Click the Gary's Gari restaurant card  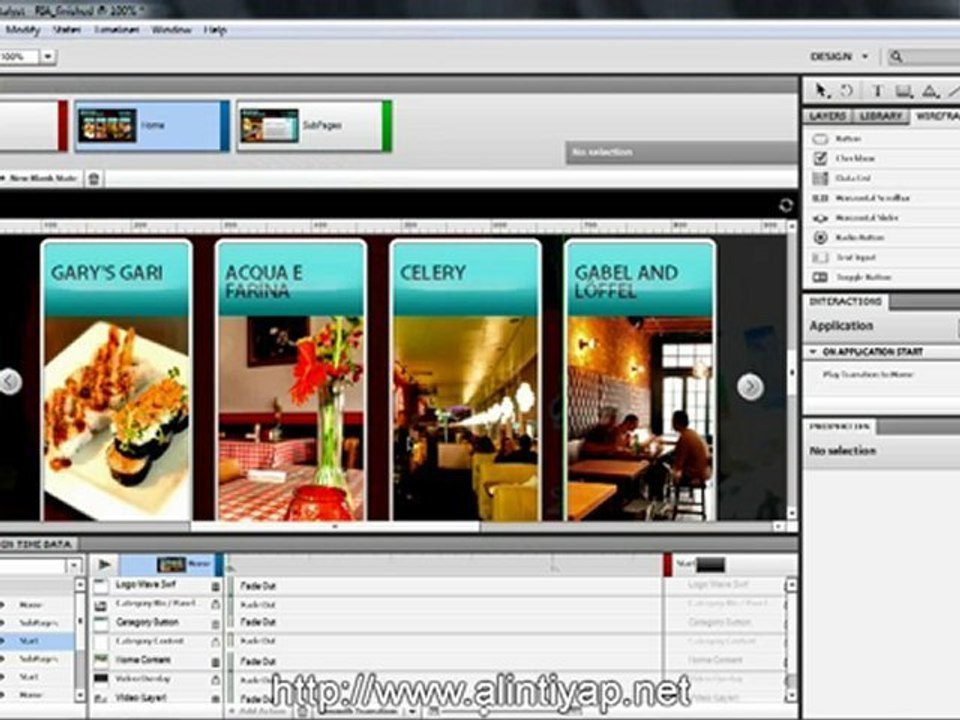pos(116,380)
